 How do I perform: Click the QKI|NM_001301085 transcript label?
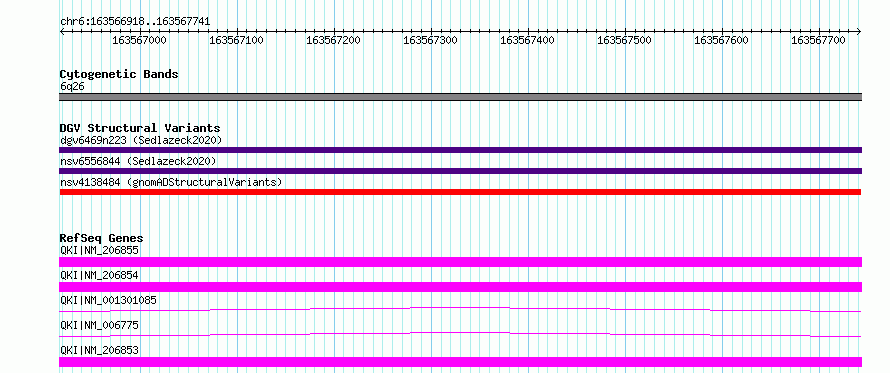[108, 300]
